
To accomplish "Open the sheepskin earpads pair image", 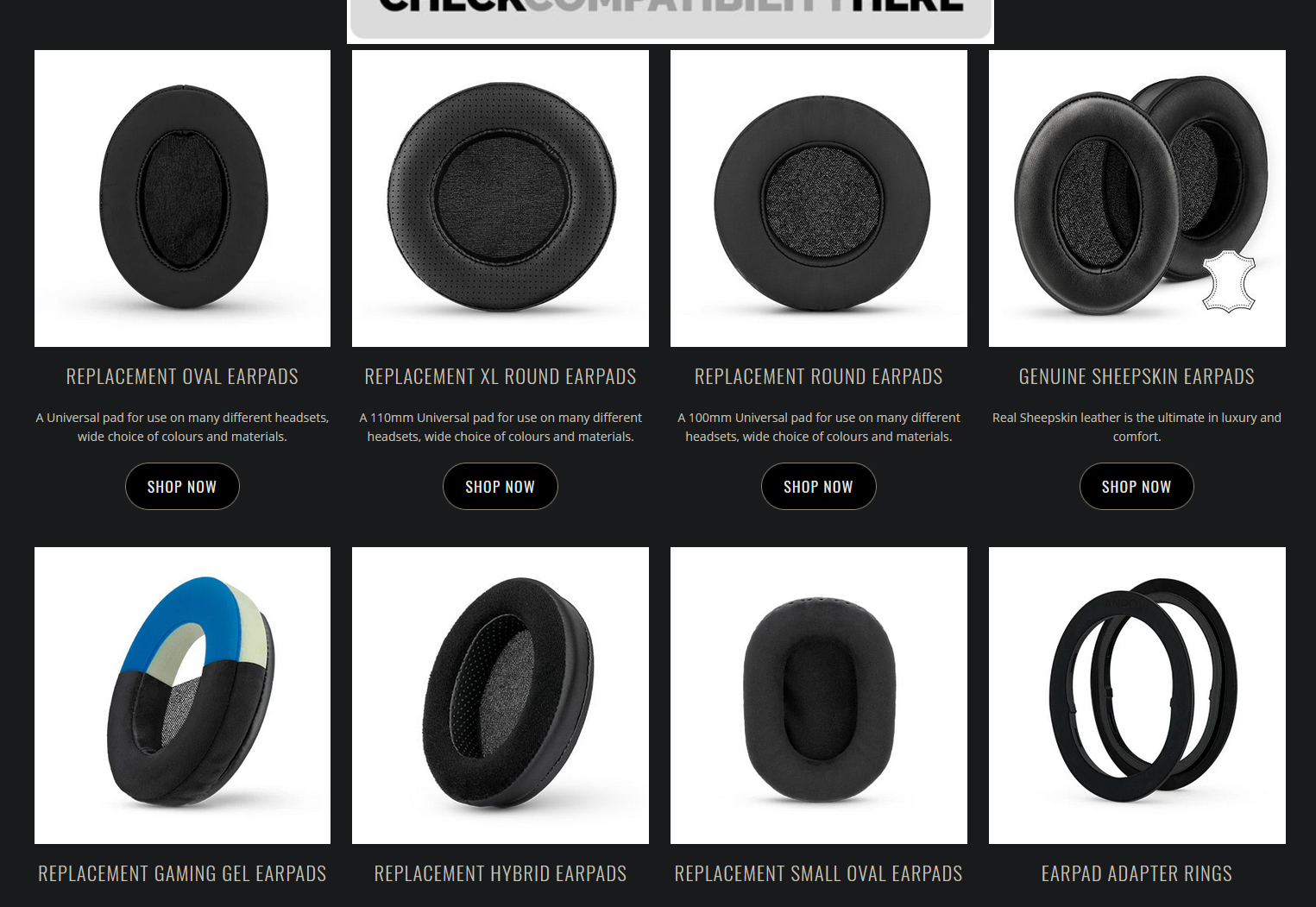I will point(1137,198).
